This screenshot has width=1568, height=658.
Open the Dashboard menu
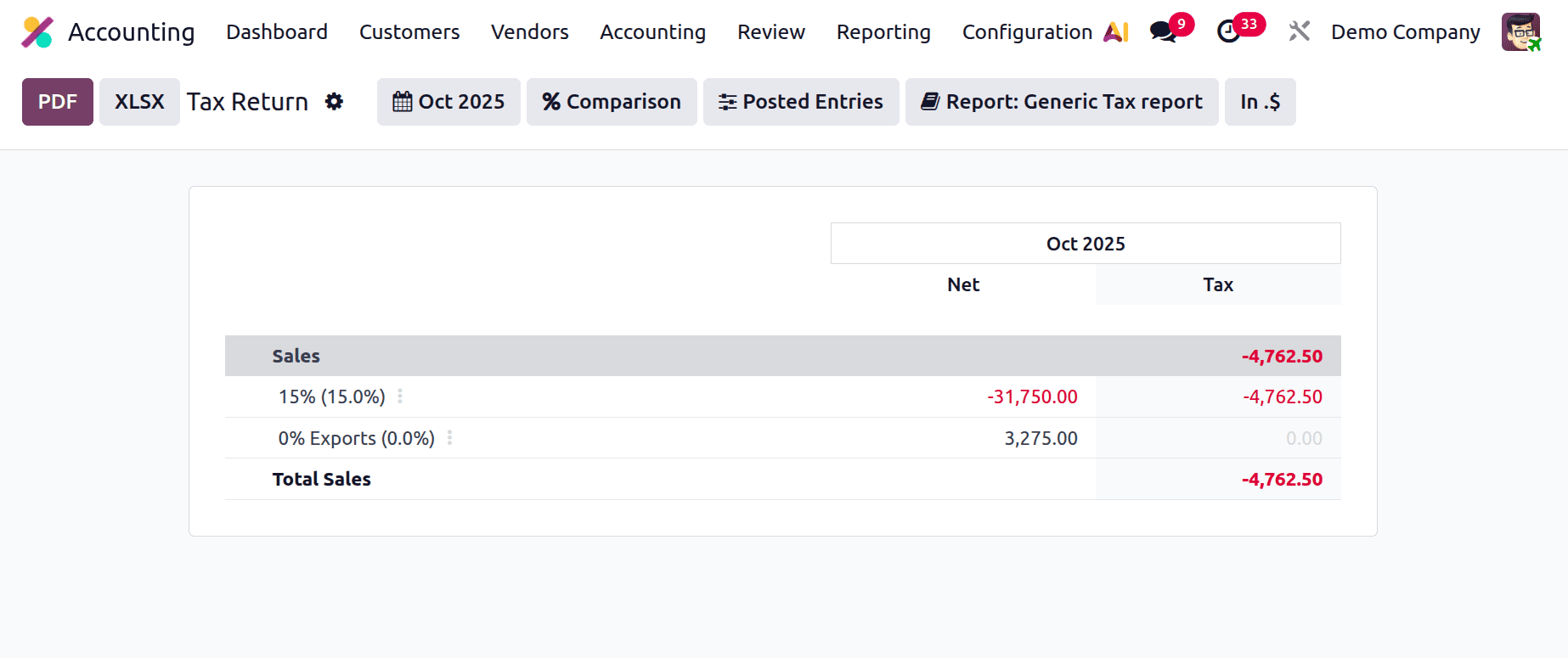(277, 32)
